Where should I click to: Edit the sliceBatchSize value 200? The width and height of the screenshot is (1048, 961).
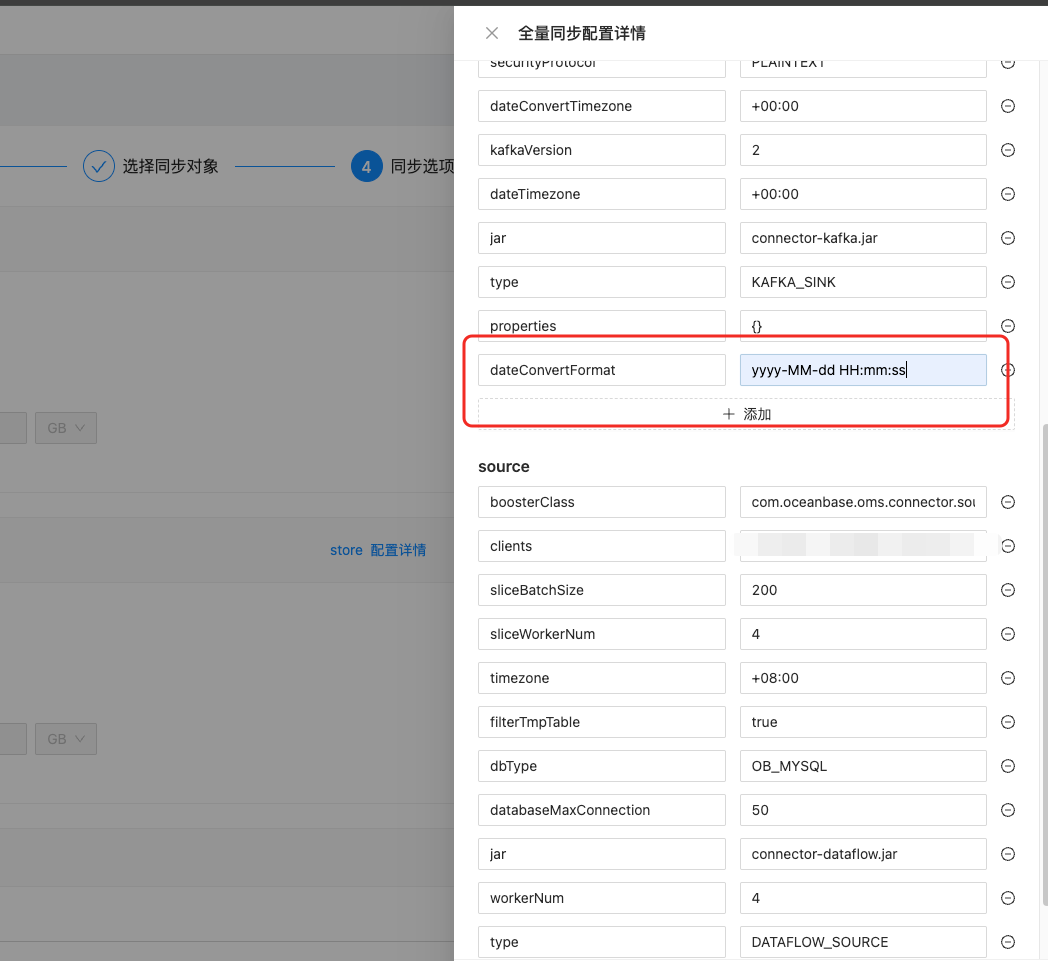[863, 590]
